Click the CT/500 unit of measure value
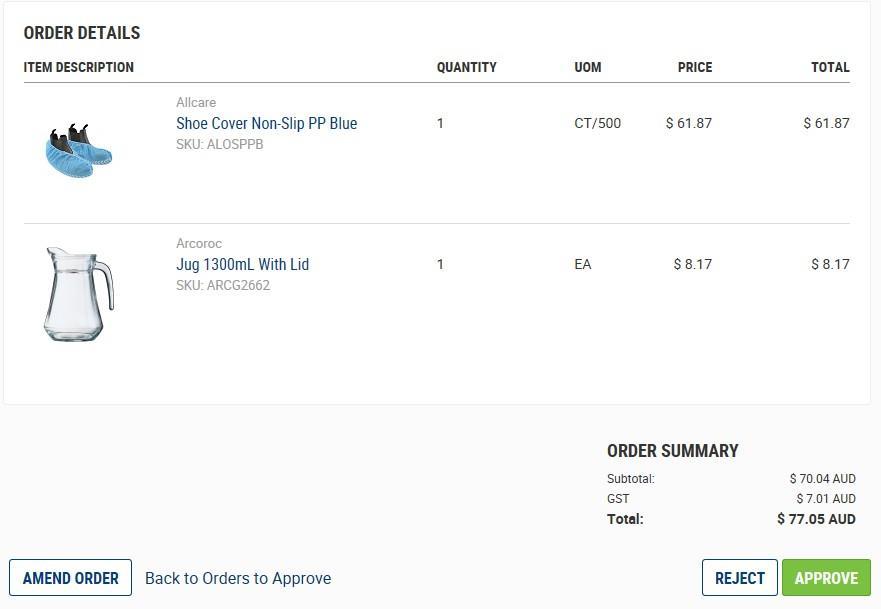881x609 pixels. click(x=597, y=123)
